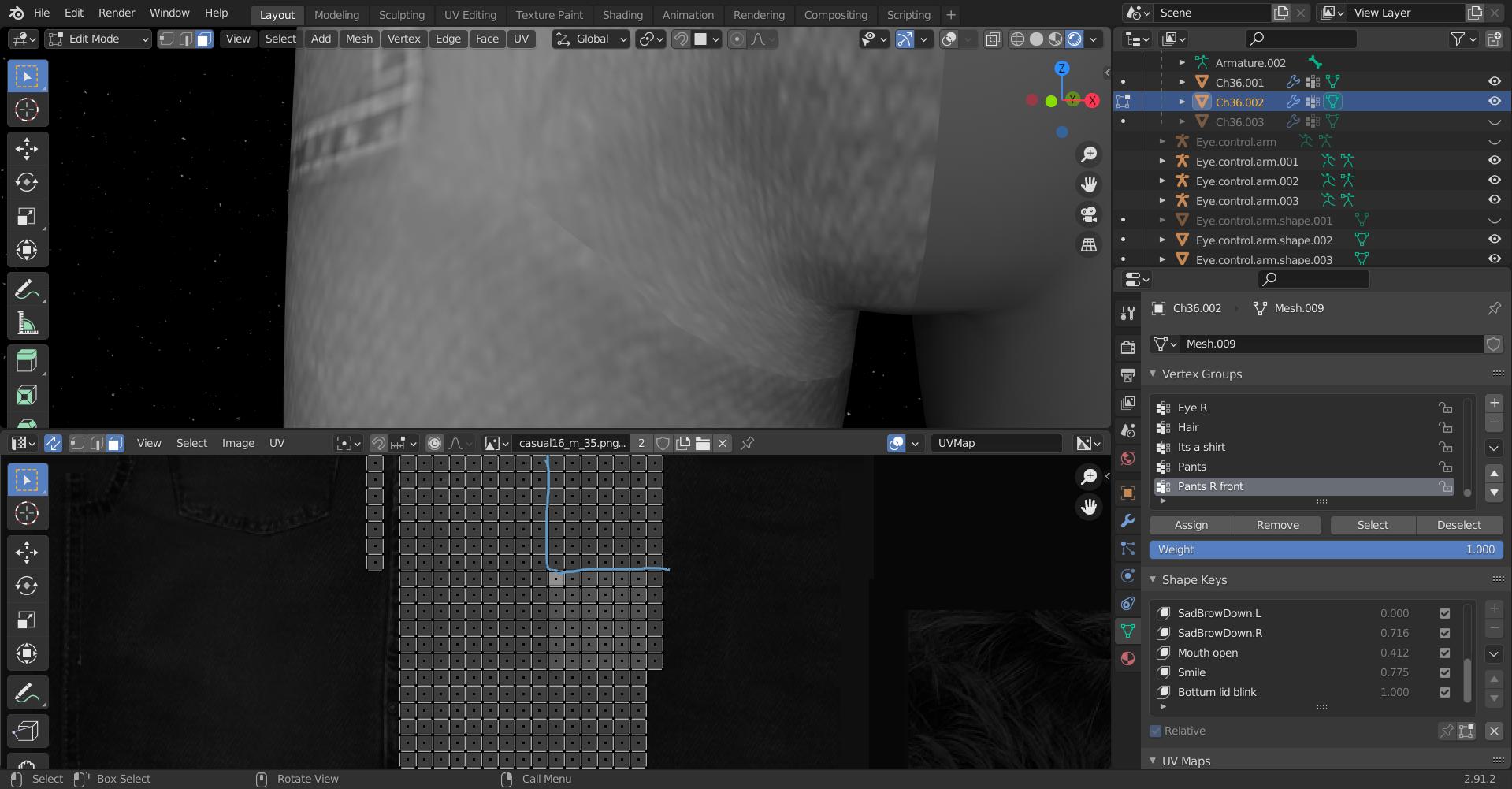The width and height of the screenshot is (1512, 789).
Task: Select the Cursor tool in UV editor
Action: (x=27, y=513)
